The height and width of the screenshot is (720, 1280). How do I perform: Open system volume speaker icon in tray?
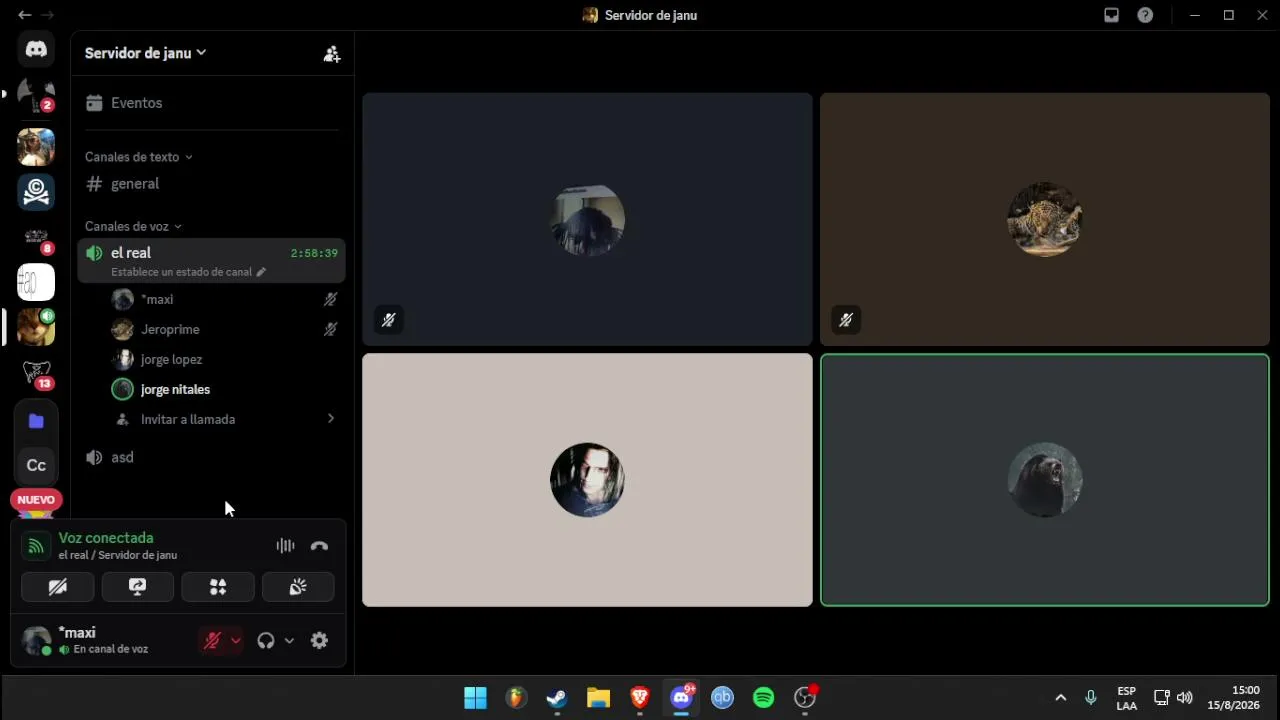point(1185,698)
